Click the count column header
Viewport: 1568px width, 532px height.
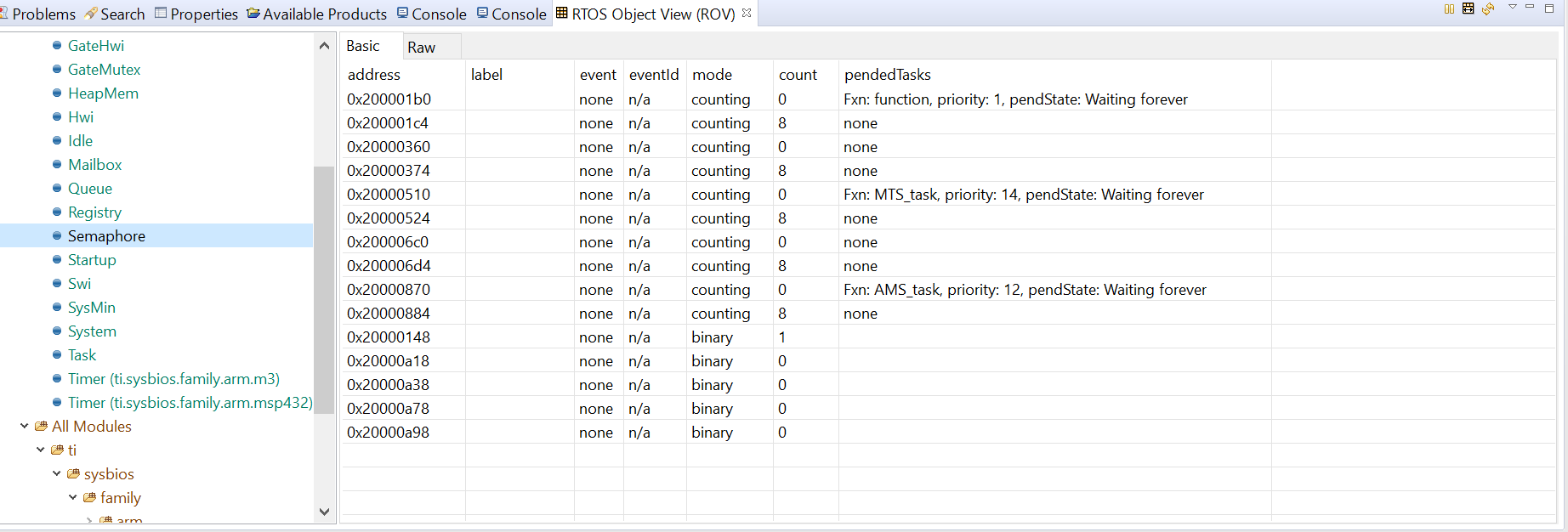point(798,75)
